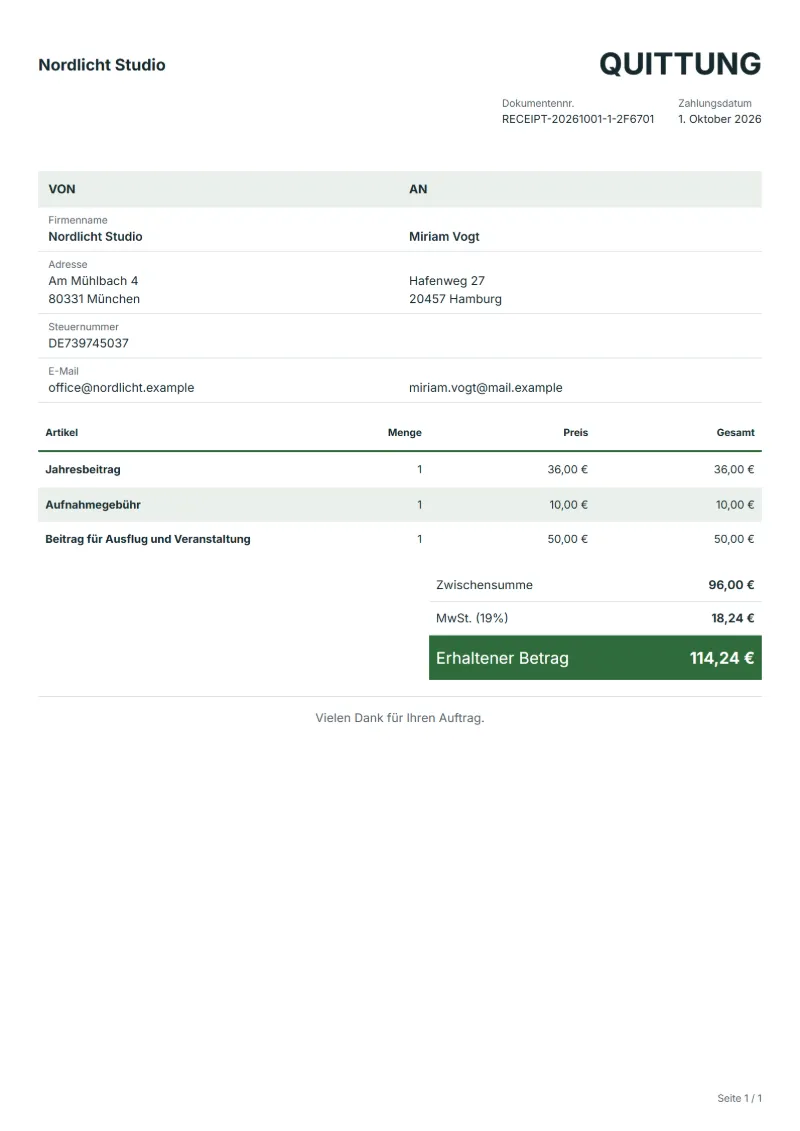
Task: Select the total amount 114,24 €
Action: click(722, 658)
